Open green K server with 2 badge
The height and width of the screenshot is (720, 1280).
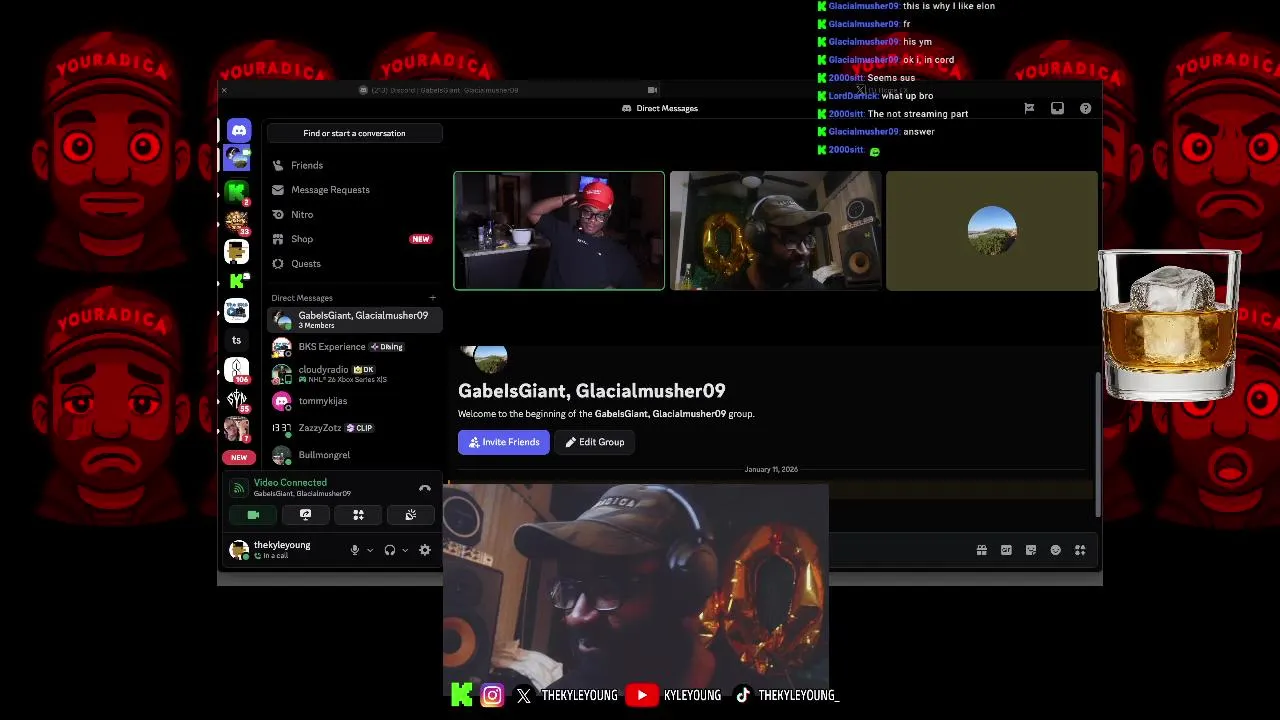tap(237, 191)
